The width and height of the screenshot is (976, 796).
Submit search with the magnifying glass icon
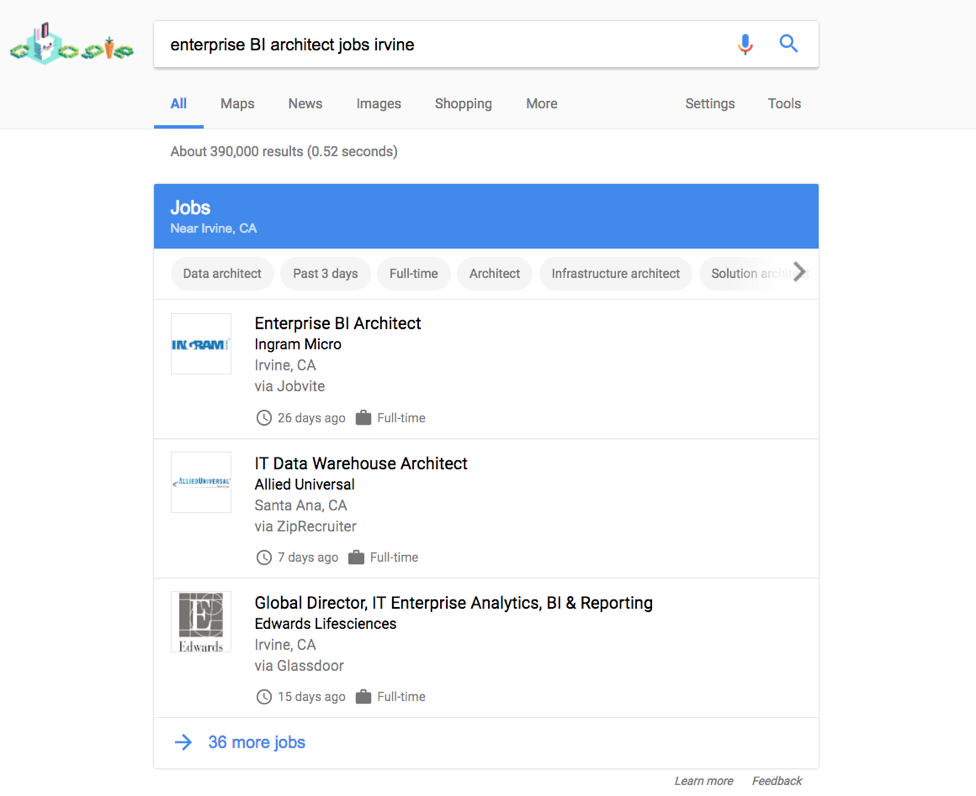click(x=789, y=44)
